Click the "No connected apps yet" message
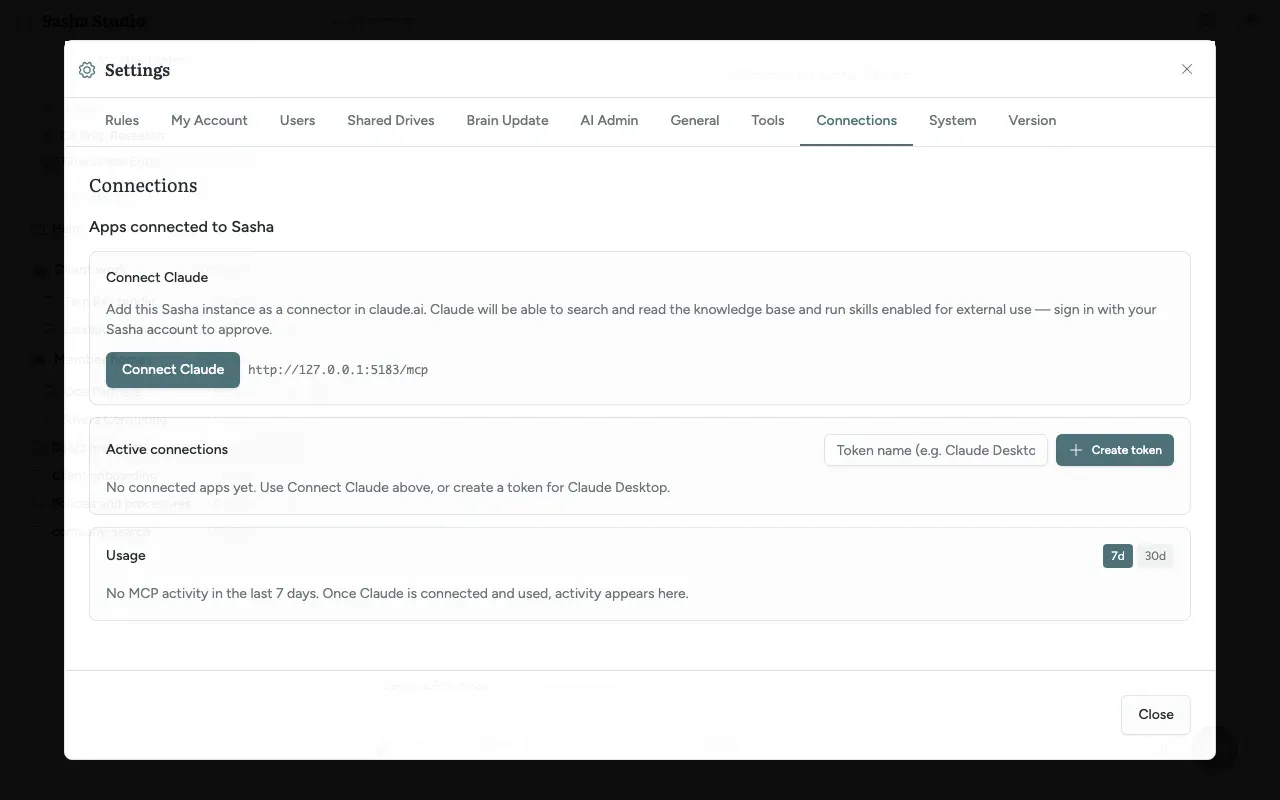 pyautogui.click(x=388, y=488)
